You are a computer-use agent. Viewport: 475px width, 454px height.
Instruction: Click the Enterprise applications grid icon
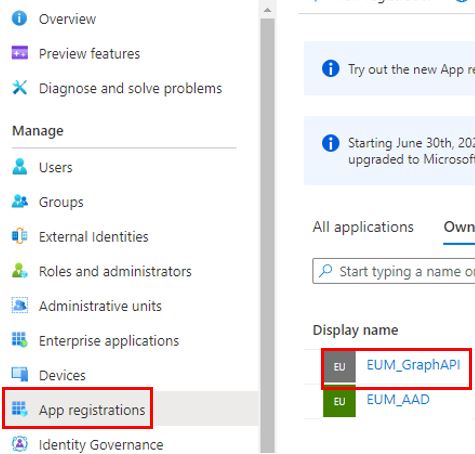[20, 340]
